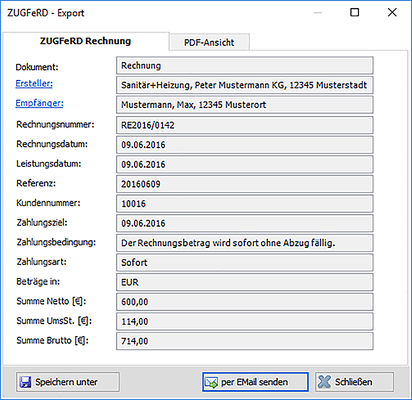Click the Rechnungsdatum field
This screenshot has width=412, height=400.
tap(245, 145)
